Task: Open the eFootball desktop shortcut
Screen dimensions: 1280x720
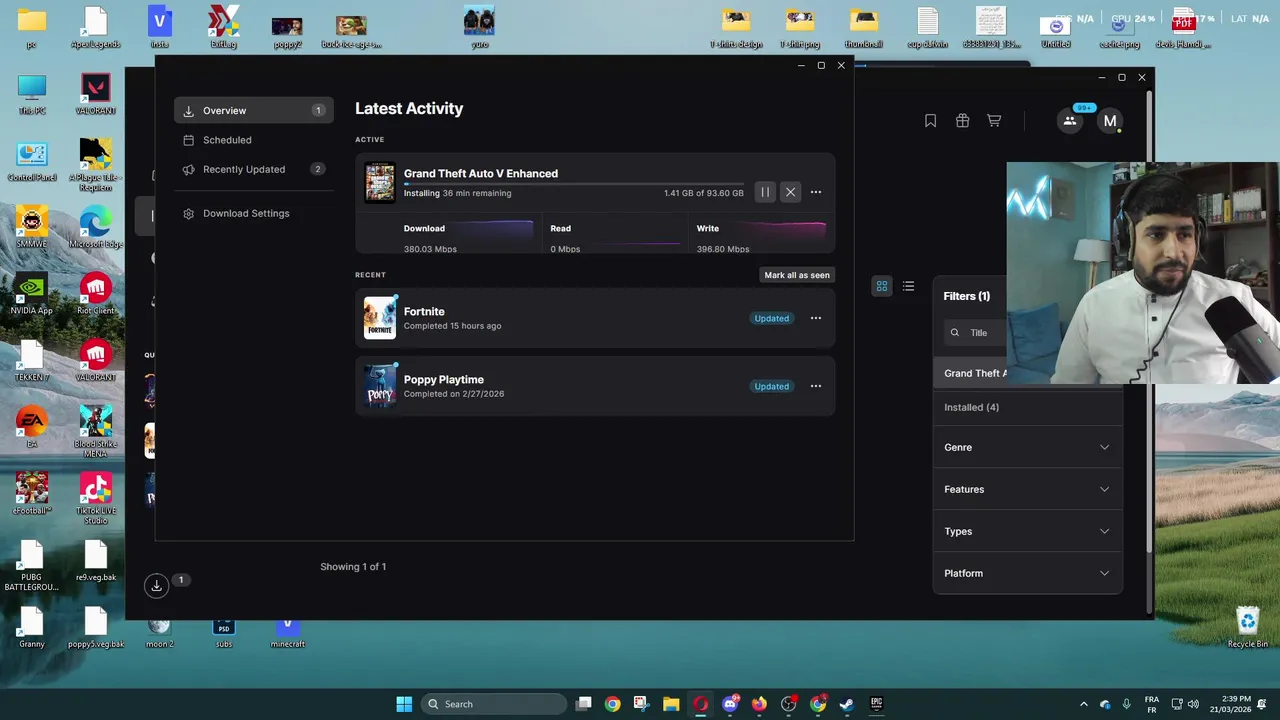Action: click(x=32, y=494)
